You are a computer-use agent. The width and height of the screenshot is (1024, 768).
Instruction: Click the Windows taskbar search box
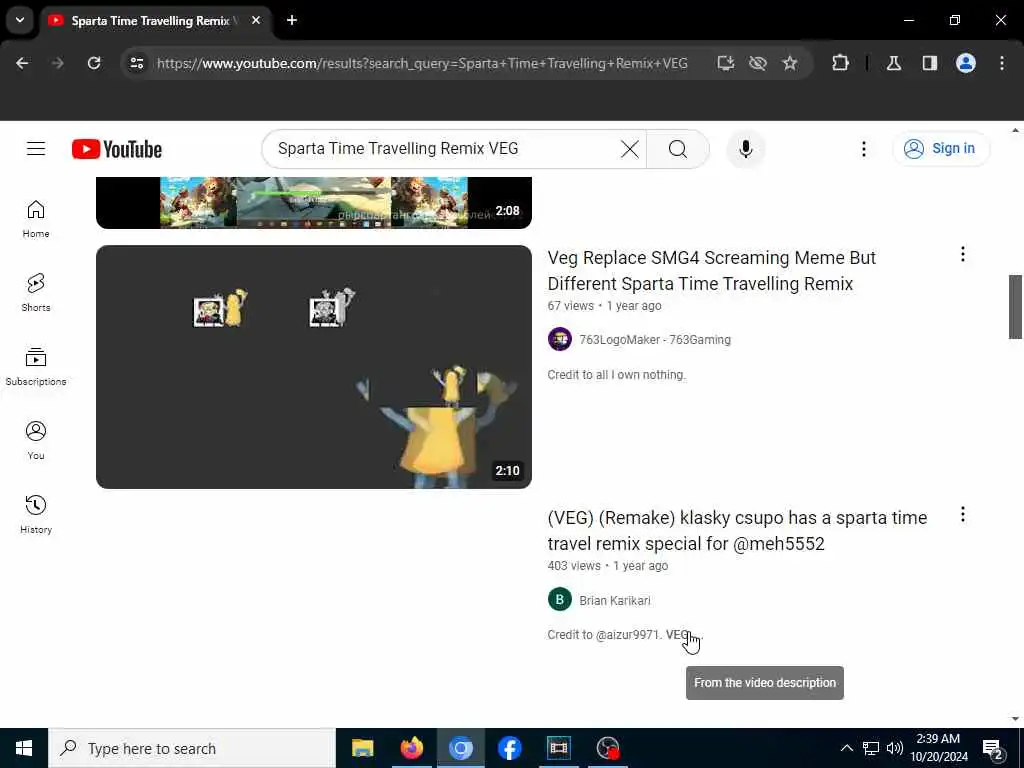click(192, 748)
